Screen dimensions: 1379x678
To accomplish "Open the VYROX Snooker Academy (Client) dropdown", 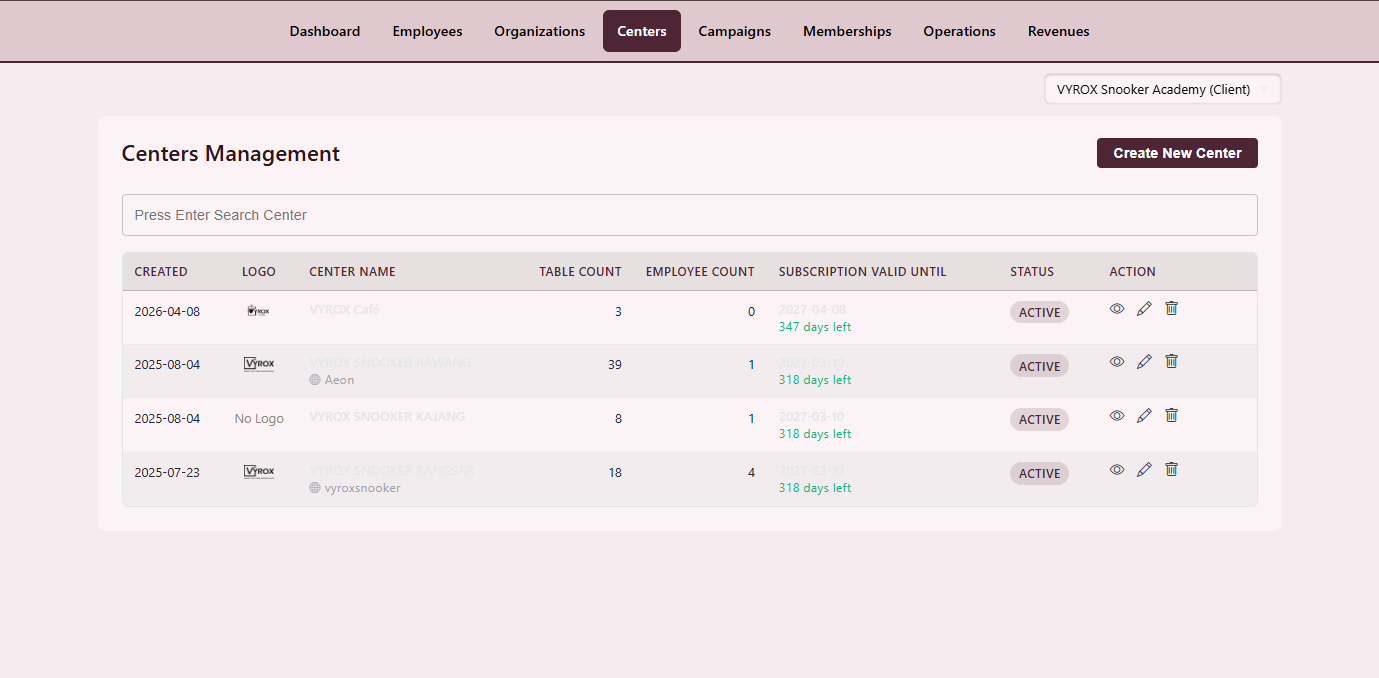I will [1163, 89].
